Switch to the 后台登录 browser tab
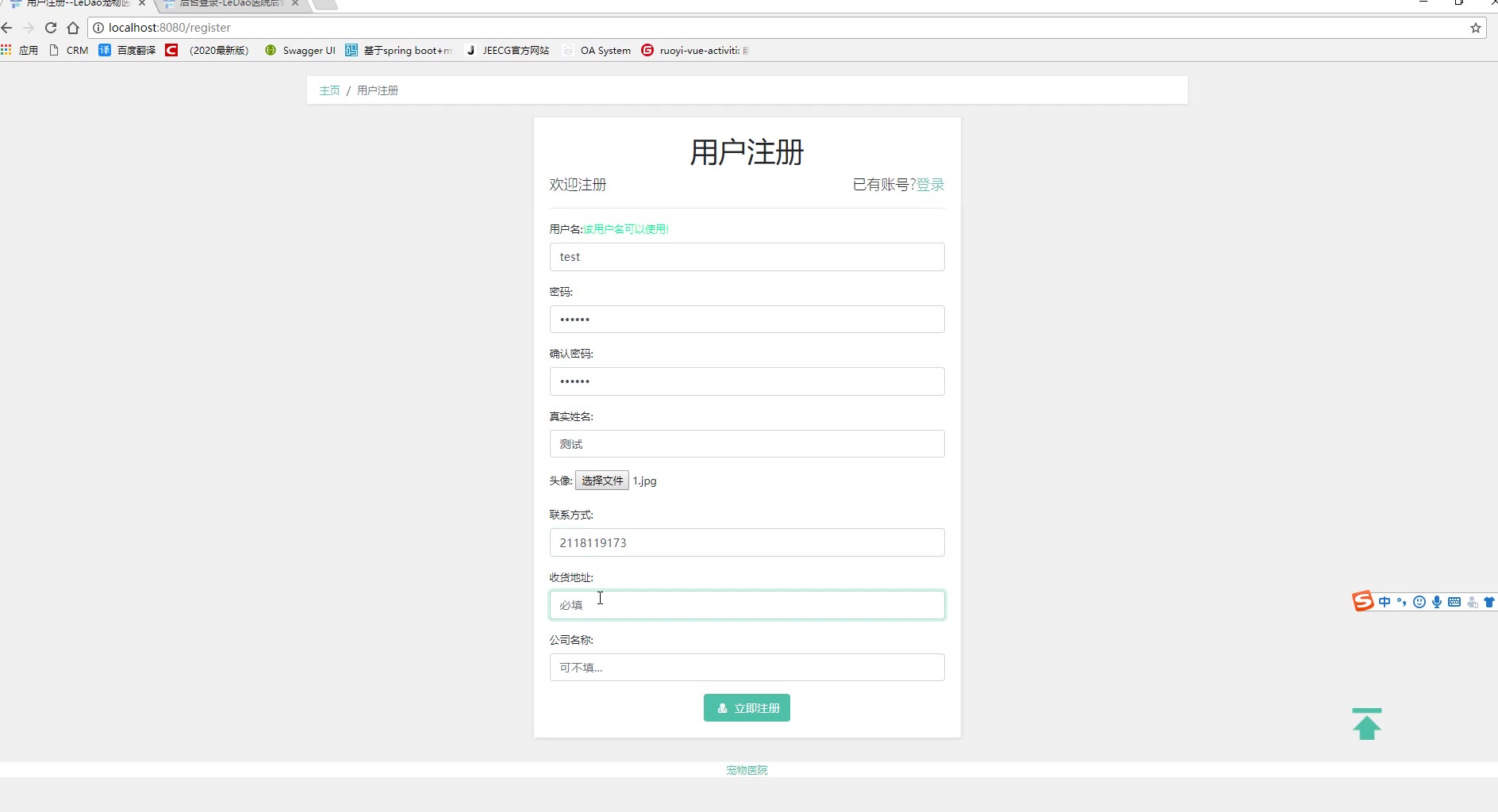 click(230, 4)
